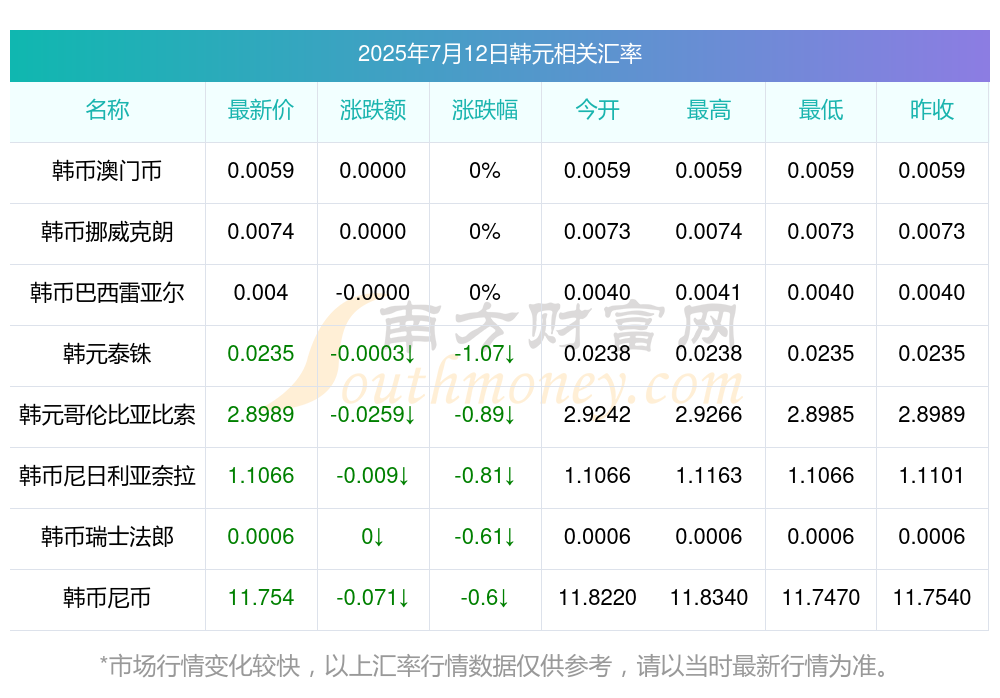This screenshot has height=698, width=1000.
Task: Select the change amount -0.0259↓
Action: [372, 415]
